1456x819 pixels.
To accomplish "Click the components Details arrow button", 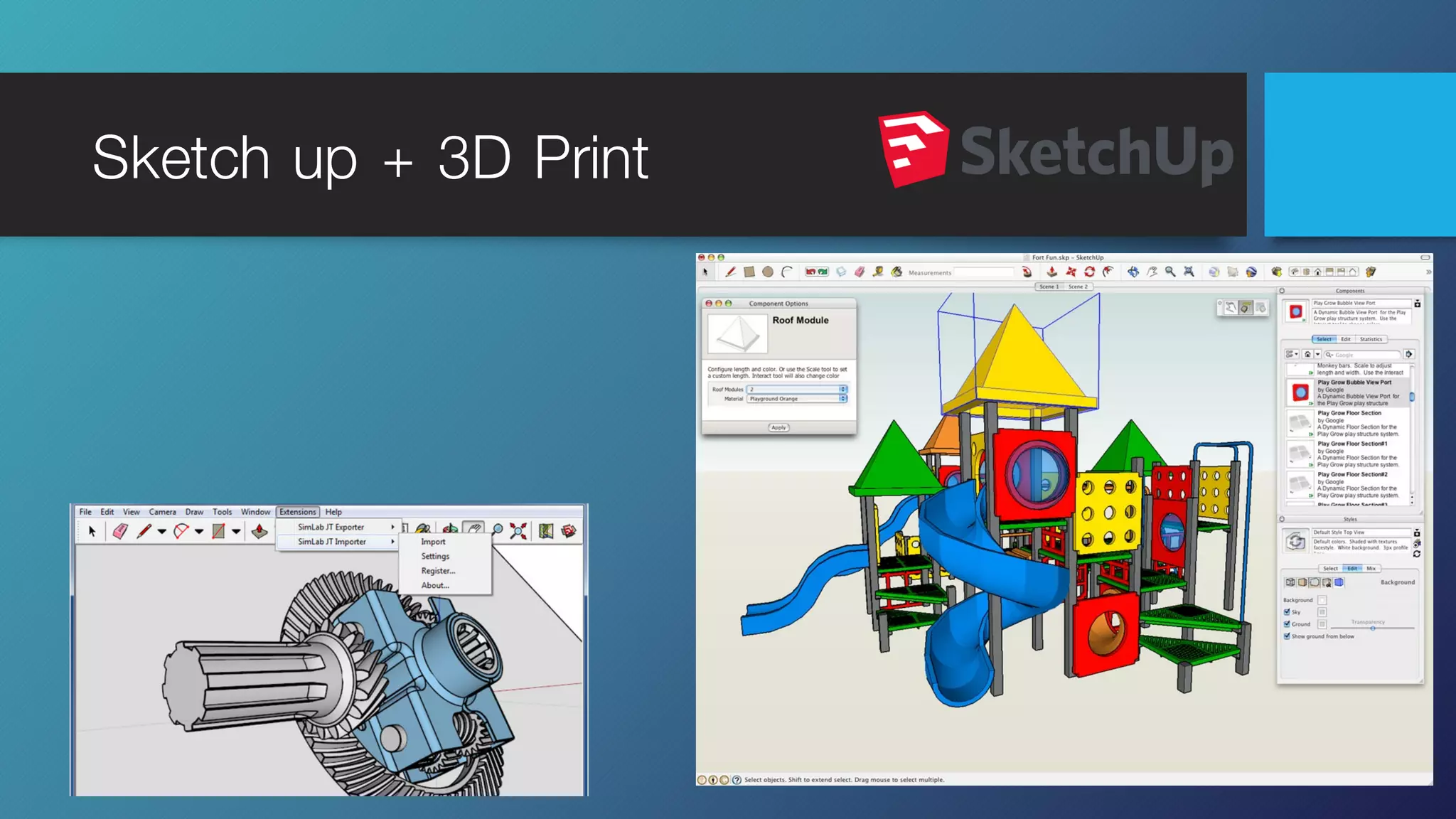I will (x=1409, y=354).
